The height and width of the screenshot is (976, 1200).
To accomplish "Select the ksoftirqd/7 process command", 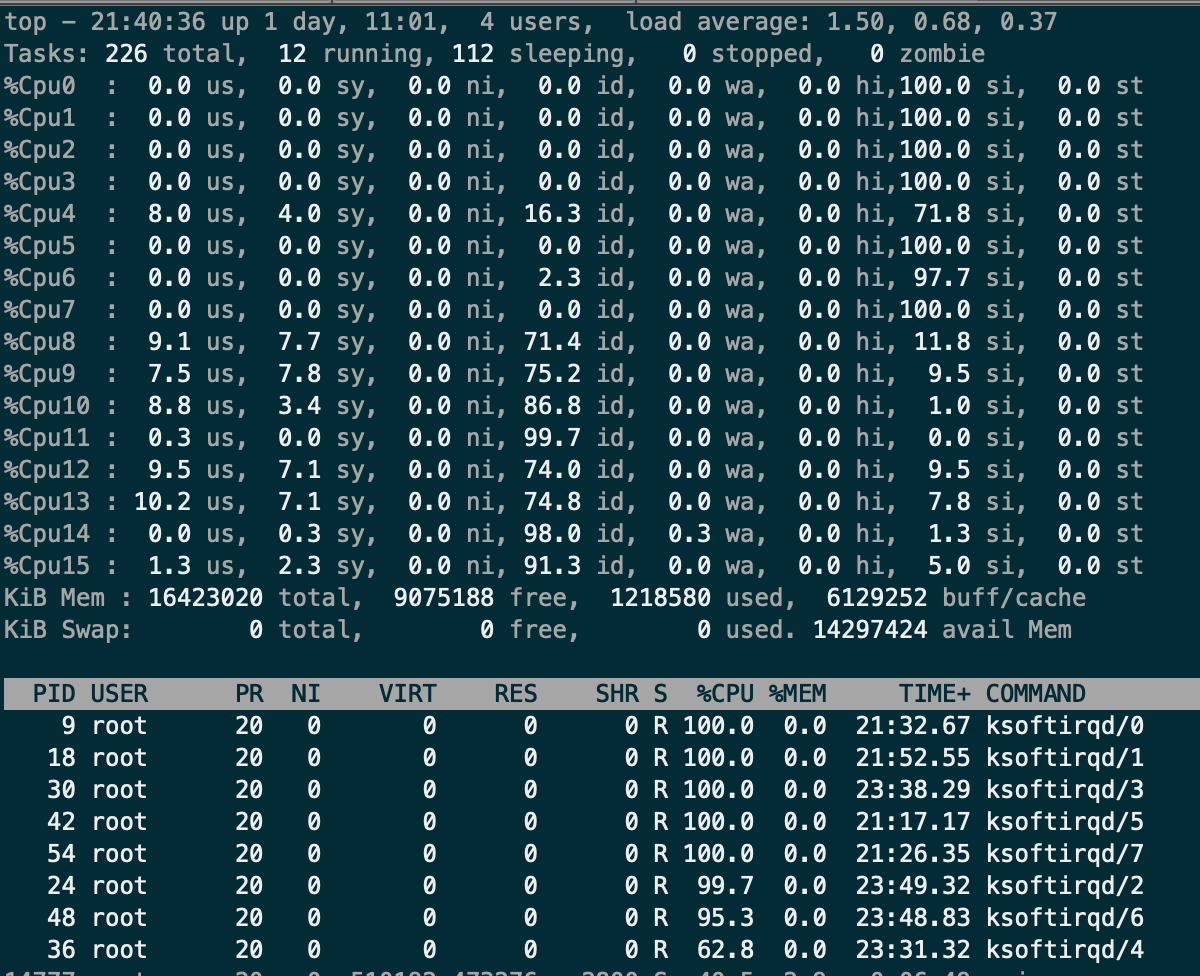I will click(x=1065, y=854).
